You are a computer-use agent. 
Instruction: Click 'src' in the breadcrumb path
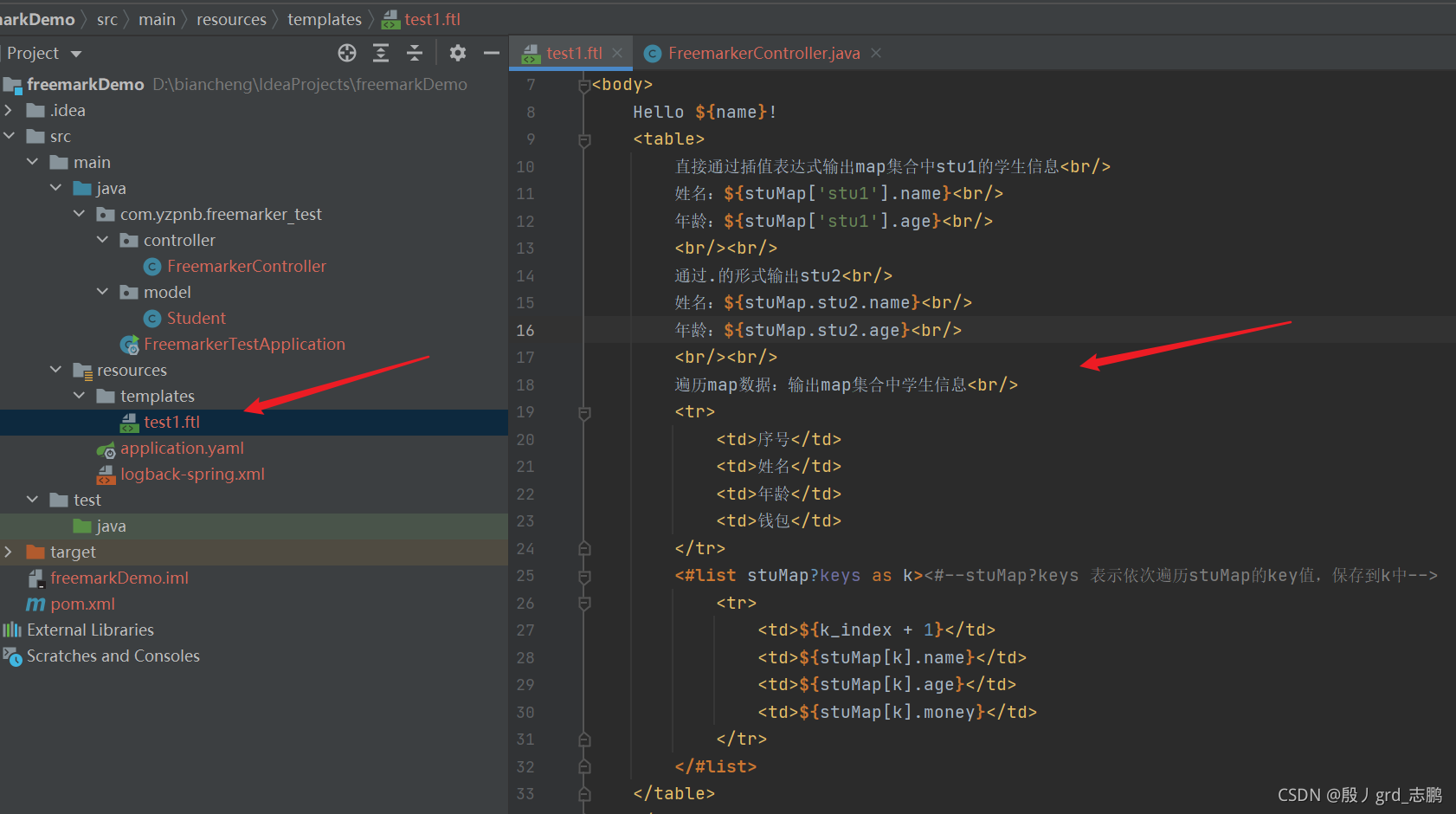tap(106, 19)
